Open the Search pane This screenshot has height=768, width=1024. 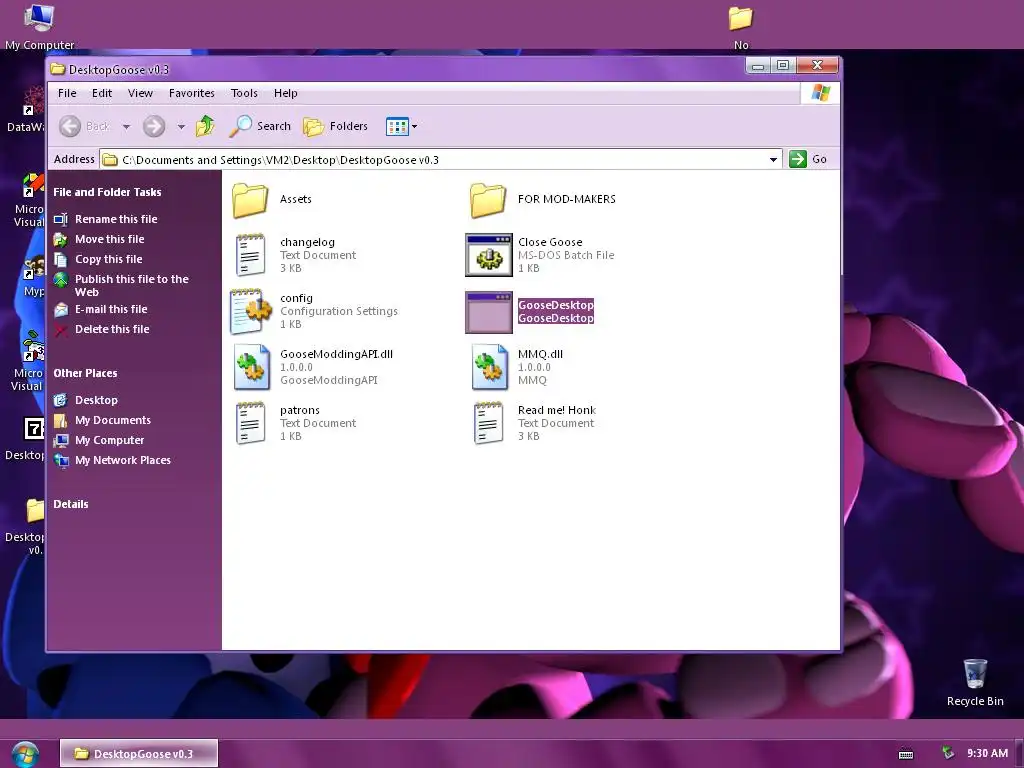[260, 126]
